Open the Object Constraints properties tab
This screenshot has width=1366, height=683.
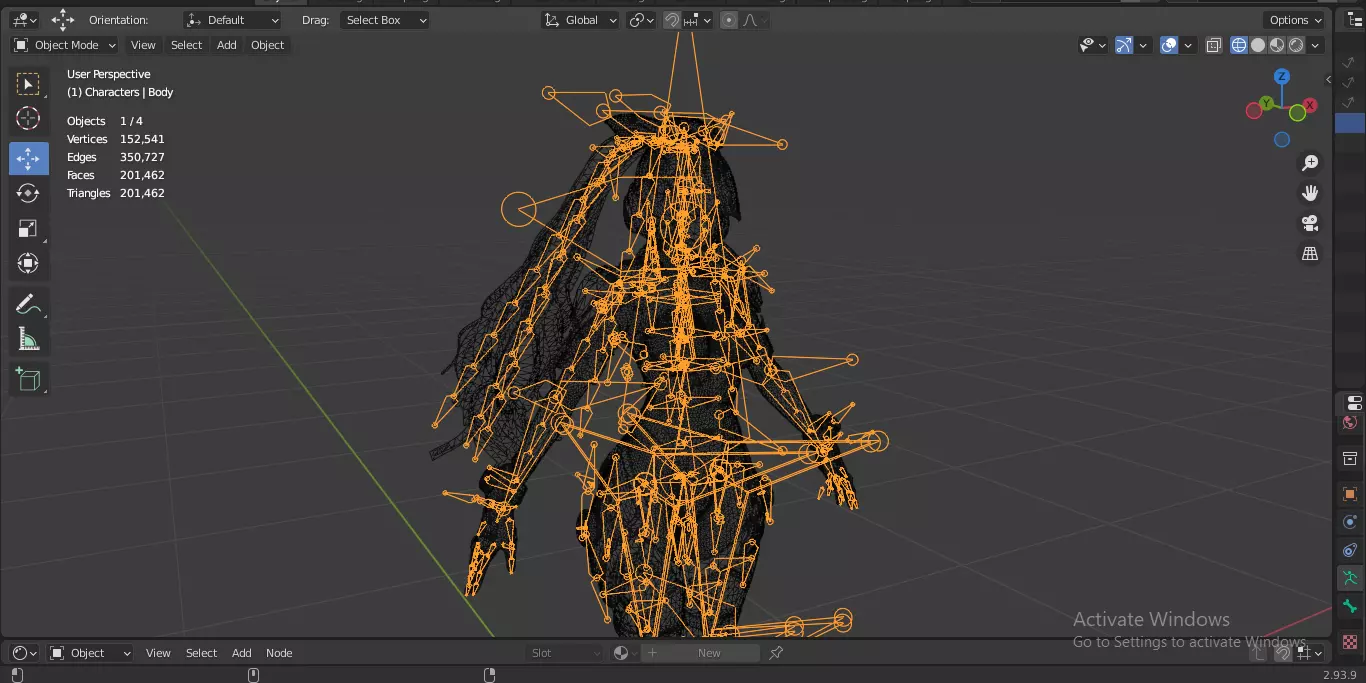[1350, 550]
